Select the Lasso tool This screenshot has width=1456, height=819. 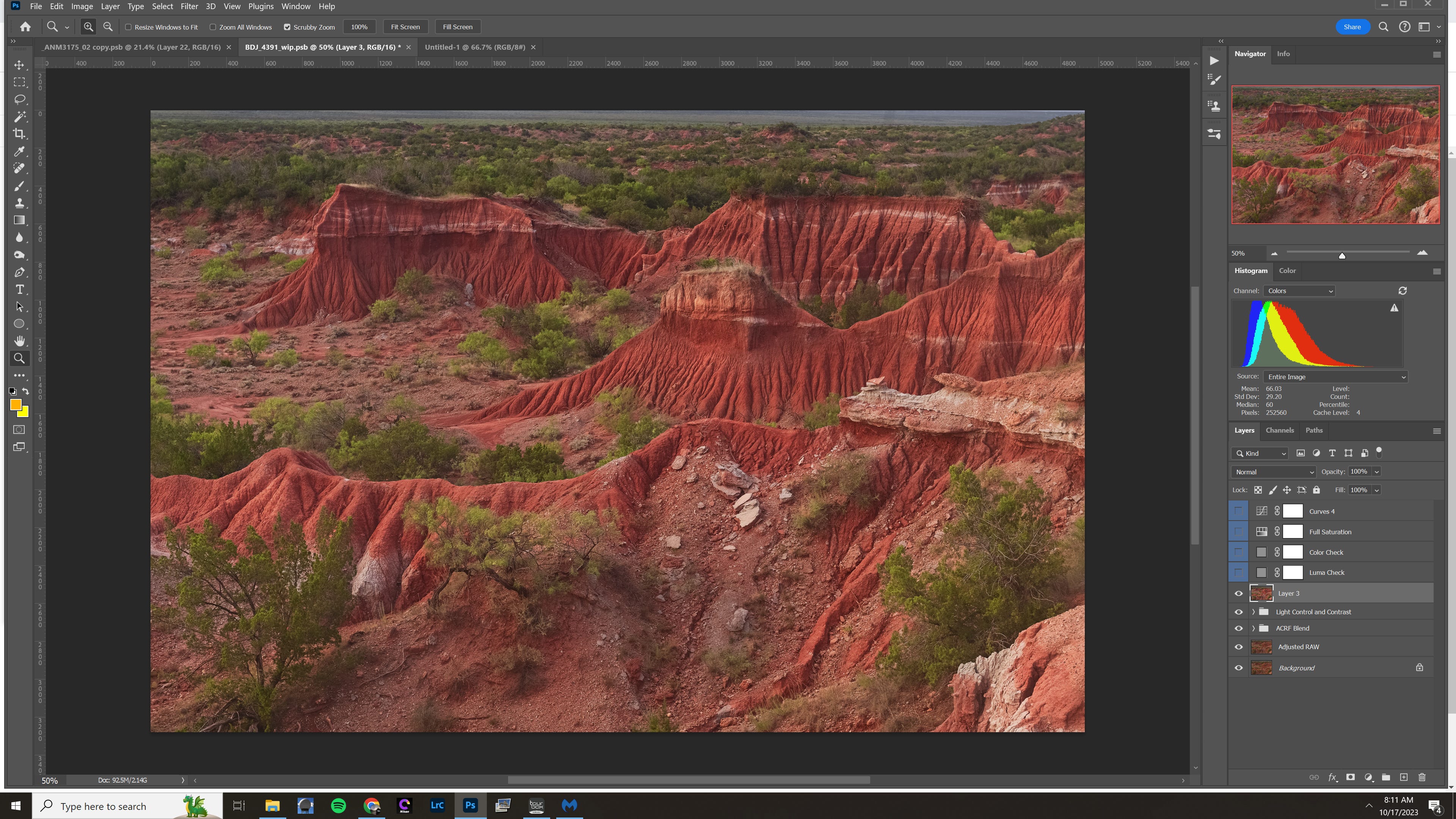tap(19, 99)
